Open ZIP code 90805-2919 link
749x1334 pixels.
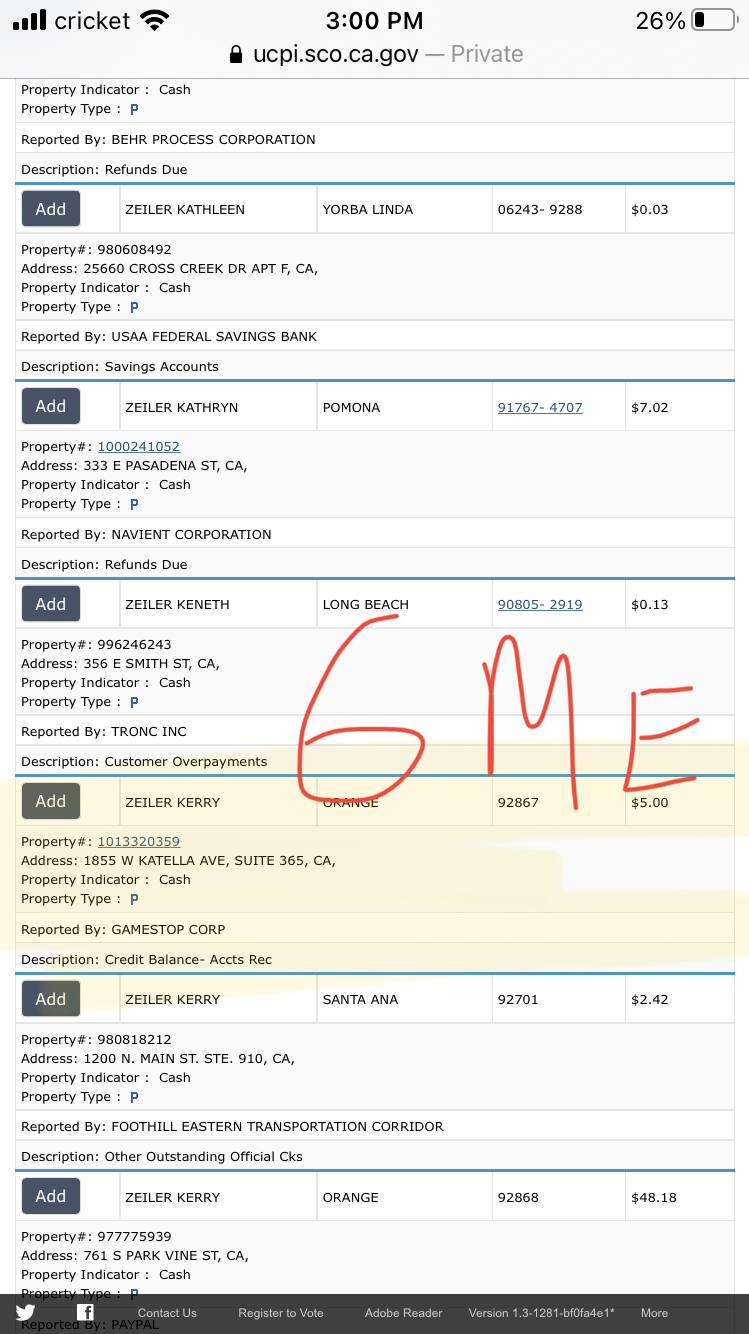tap(540, 604)
